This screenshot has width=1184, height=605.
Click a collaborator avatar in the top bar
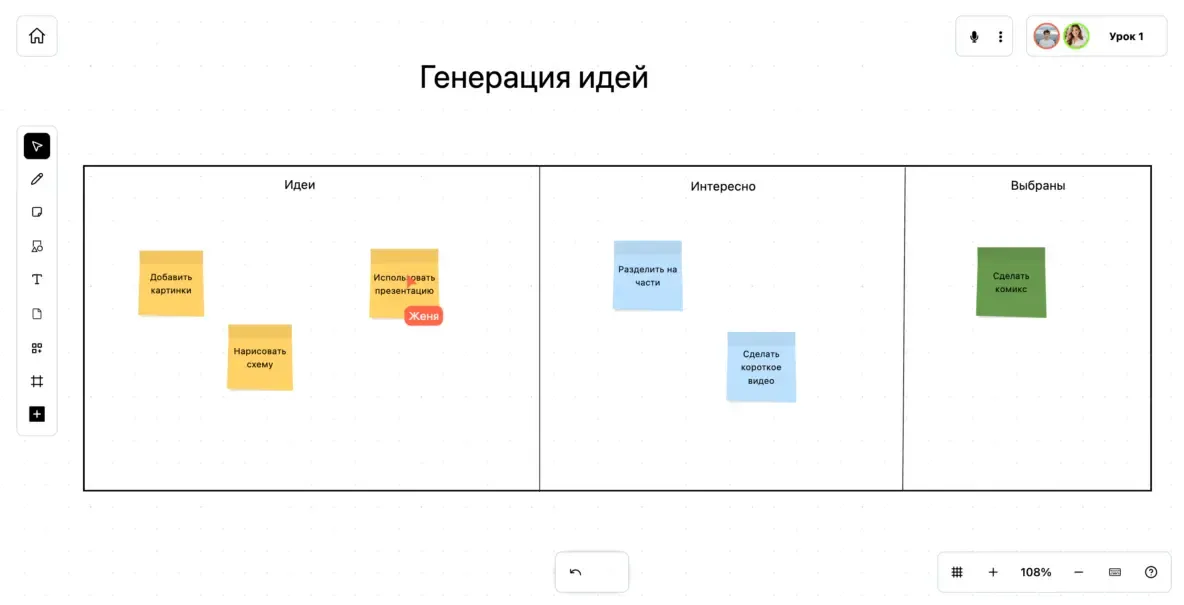click(1046, 35)
